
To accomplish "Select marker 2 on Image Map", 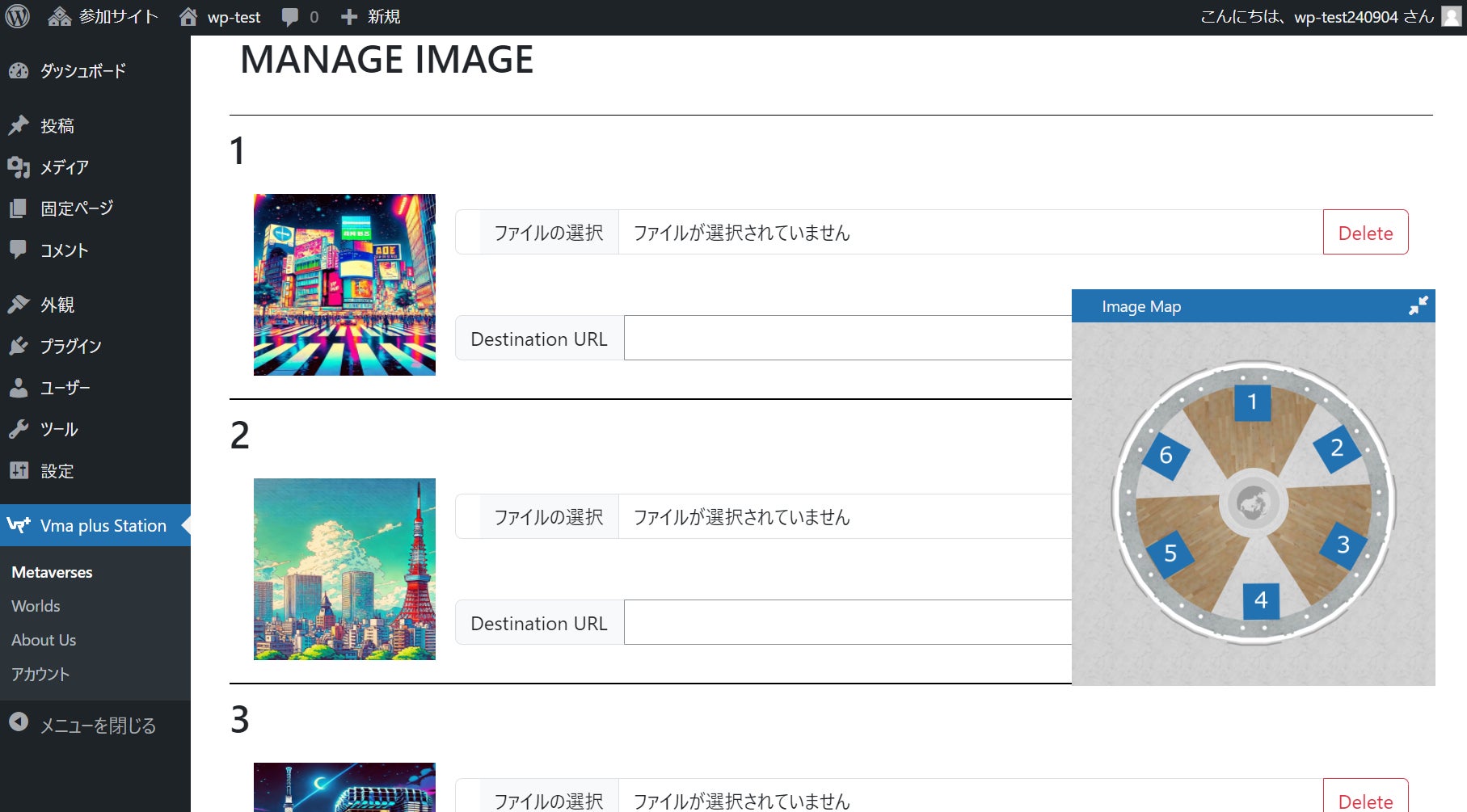I will [x=1337, y=448].
